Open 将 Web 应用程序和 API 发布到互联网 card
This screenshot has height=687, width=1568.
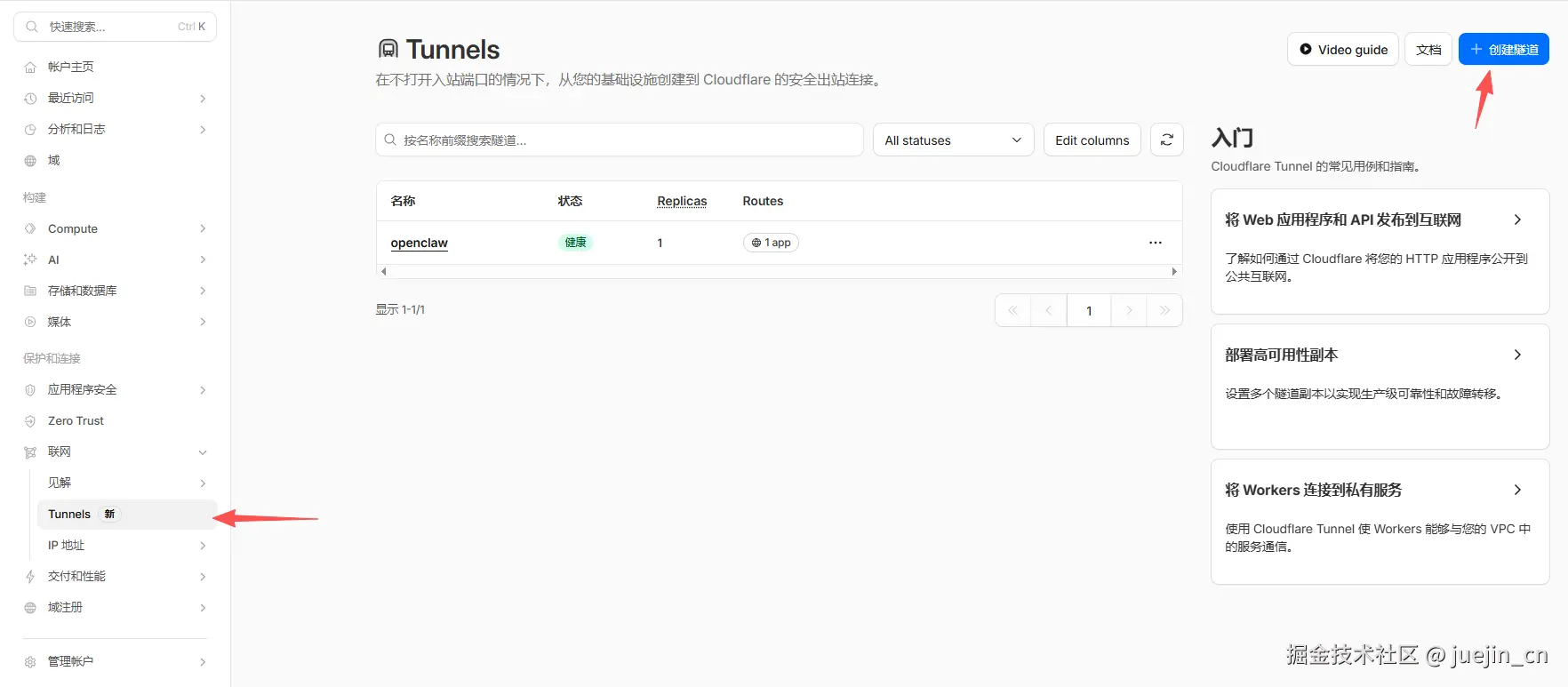pos(1380,252)
